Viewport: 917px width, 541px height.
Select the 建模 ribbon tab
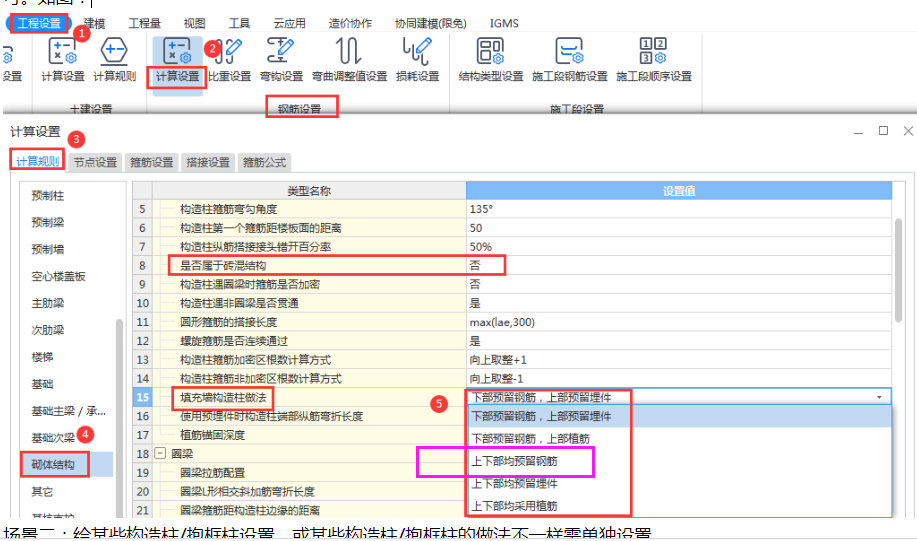click(94, 23)
